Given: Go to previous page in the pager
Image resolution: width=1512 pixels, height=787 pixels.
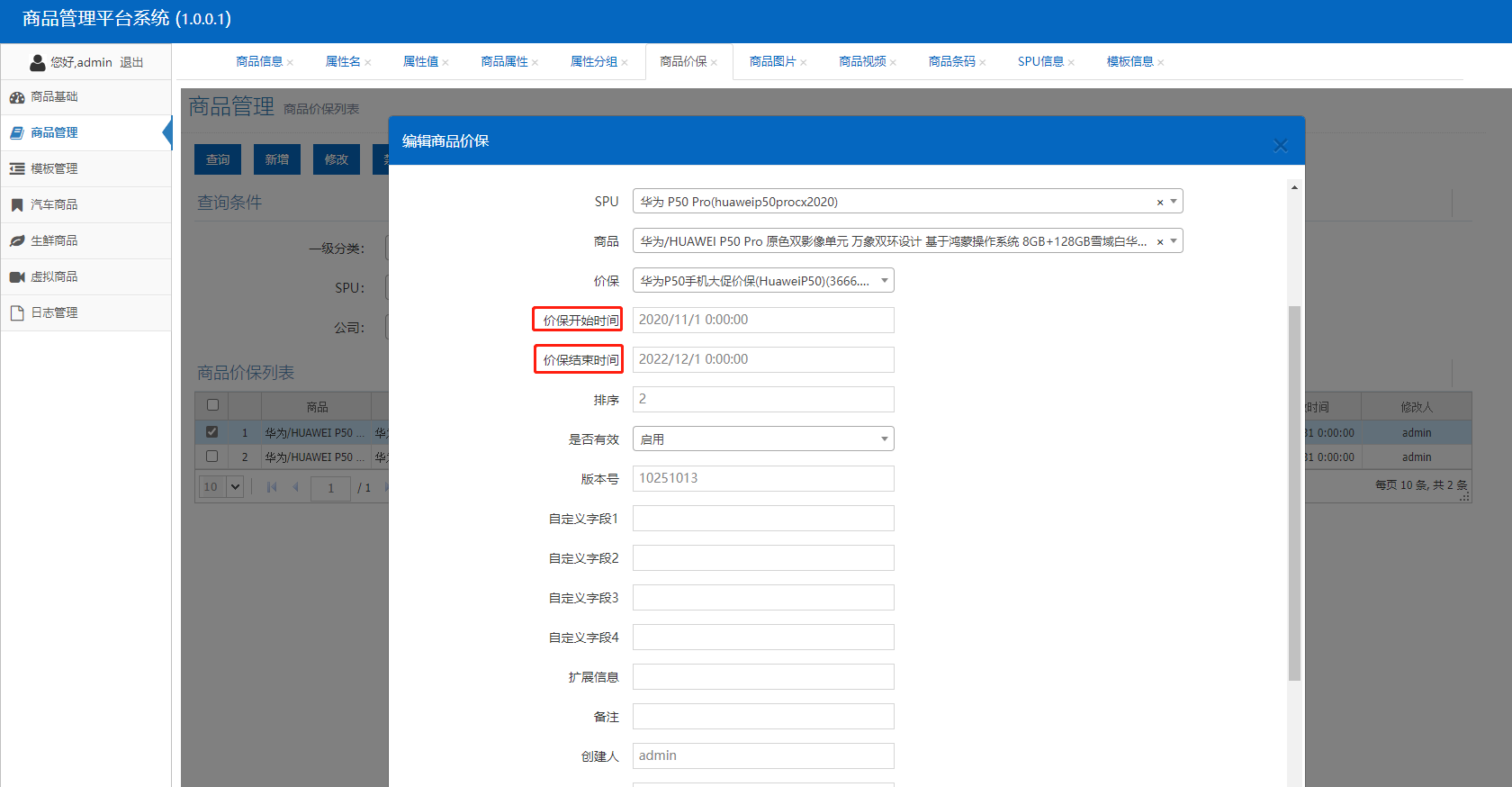Looking at the screenshot, I should tap(295, 487).
